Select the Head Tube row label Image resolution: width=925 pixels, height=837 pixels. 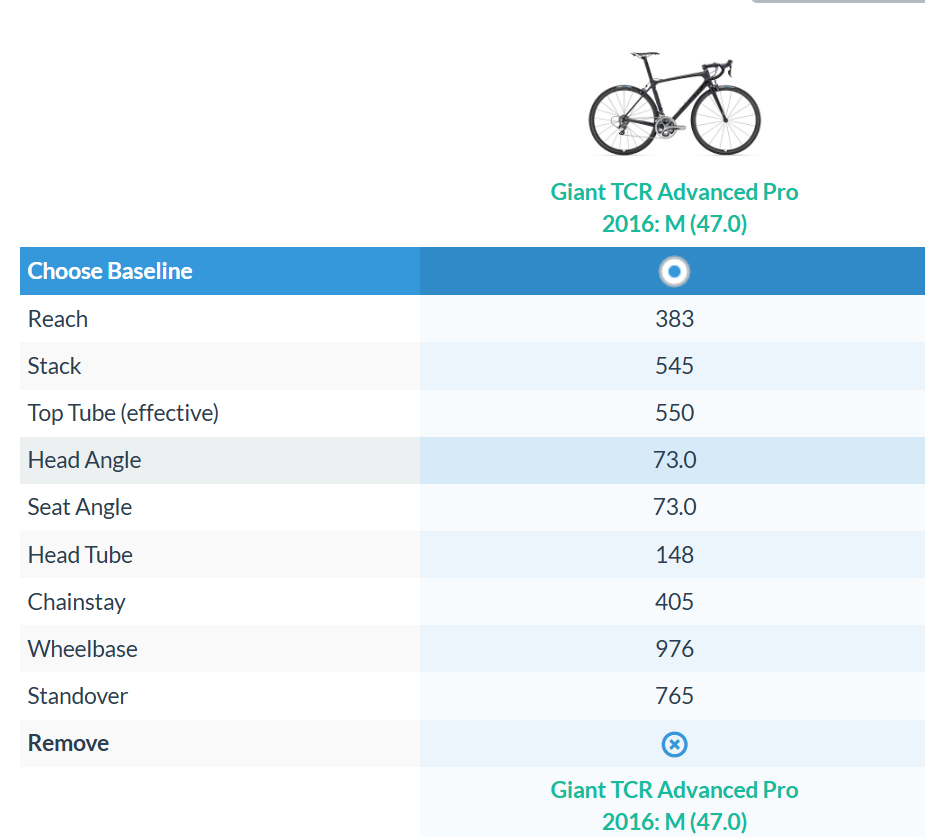(80, 555)
